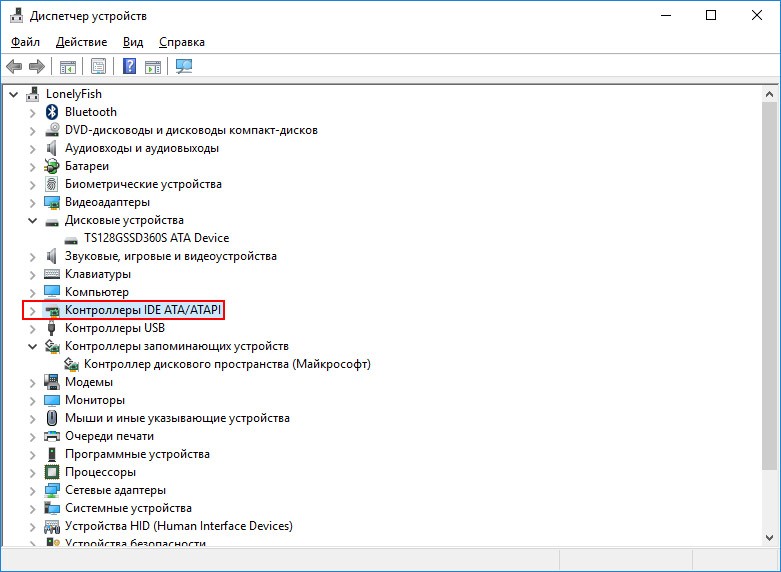Image resolution: width=781 pixels, height=572 pixels.
Task: Click the action pane toolbar icon
Action: tap(153, 66)
